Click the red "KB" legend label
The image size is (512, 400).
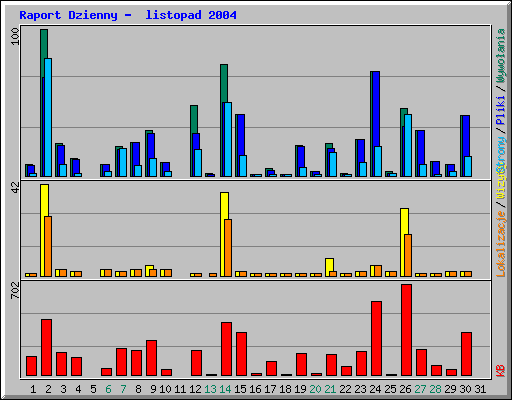(x=501, y=371)
